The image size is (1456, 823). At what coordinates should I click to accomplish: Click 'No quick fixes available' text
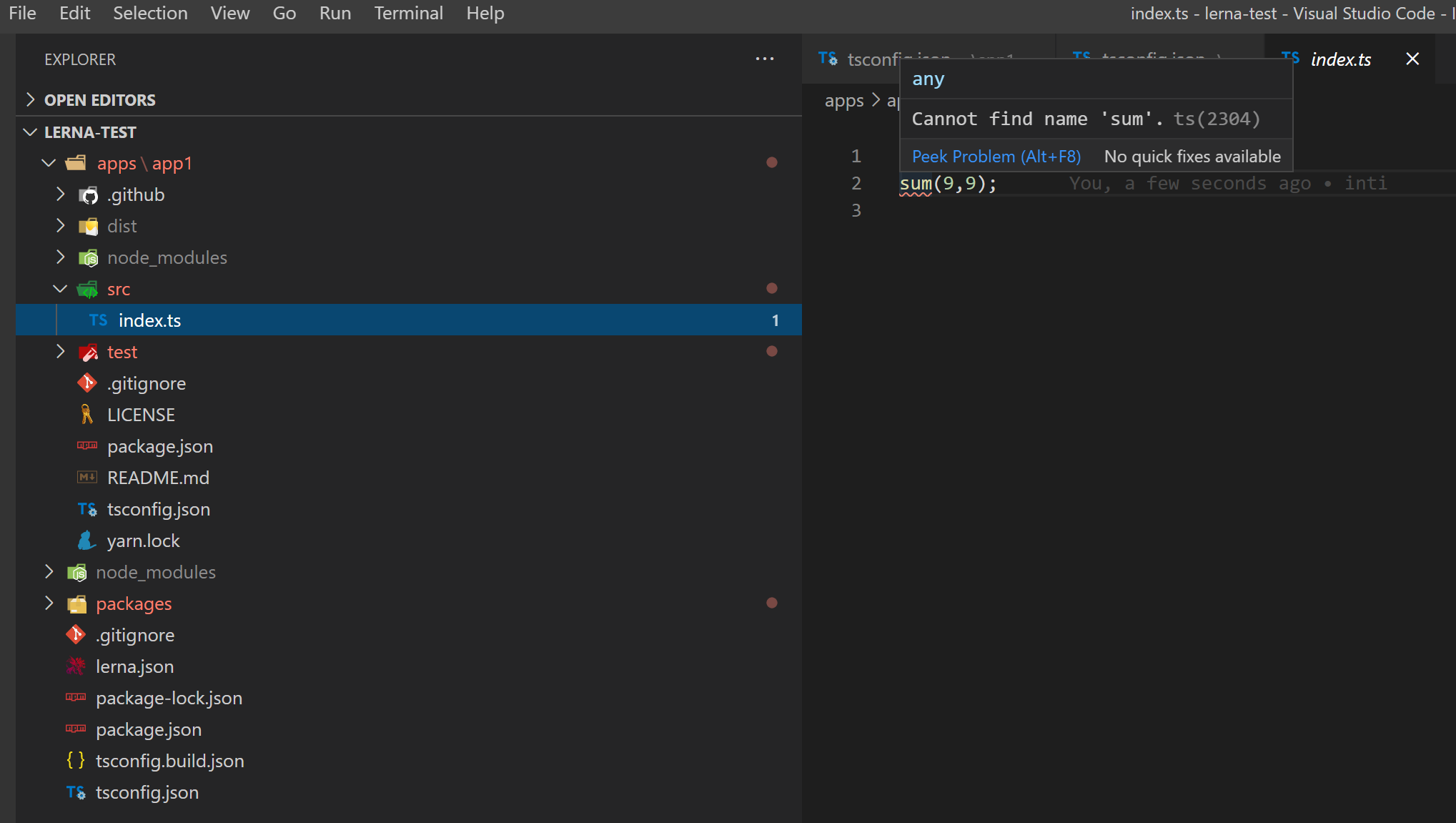click(x=1192, y=157)
